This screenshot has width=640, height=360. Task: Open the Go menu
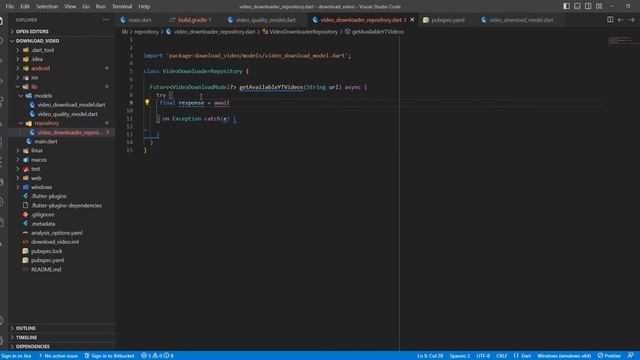86,6
